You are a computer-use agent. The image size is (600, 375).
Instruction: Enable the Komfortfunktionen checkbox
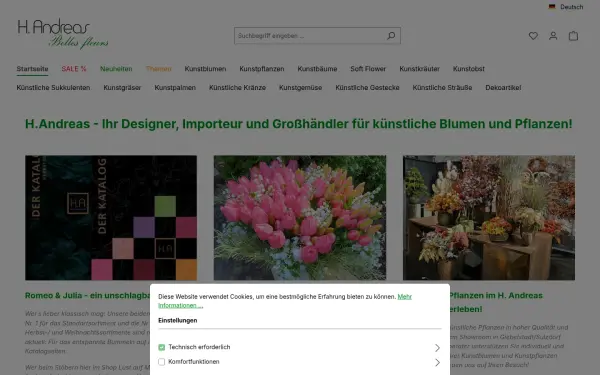click(161, 362)
